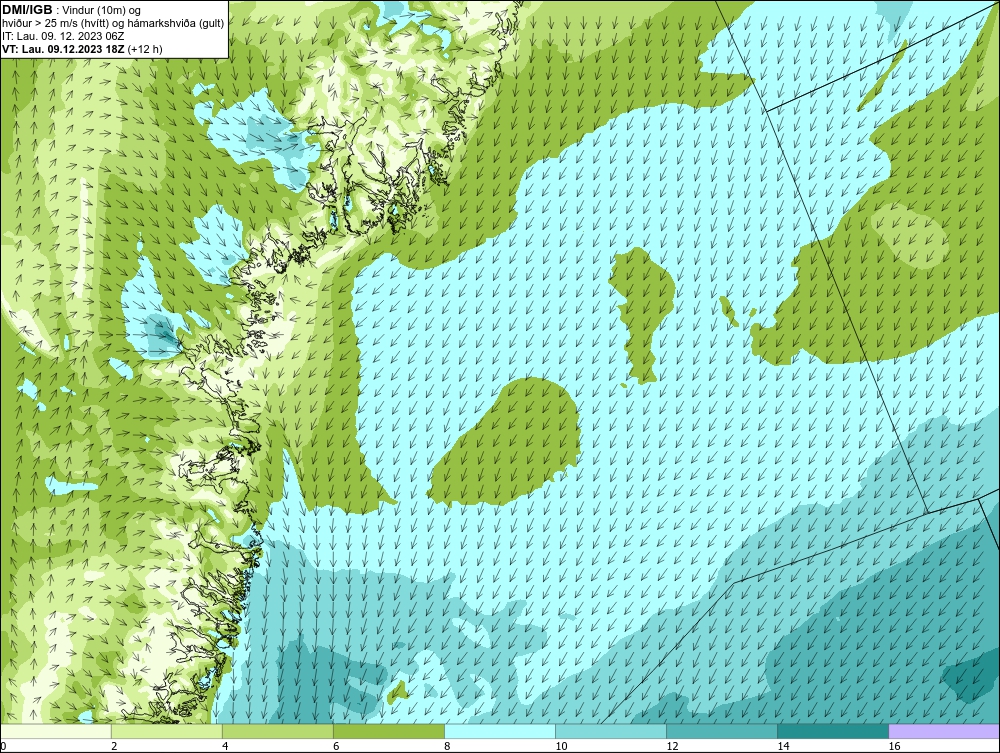
Task: Select the legend scale label "10"
Action: [561, 746]
